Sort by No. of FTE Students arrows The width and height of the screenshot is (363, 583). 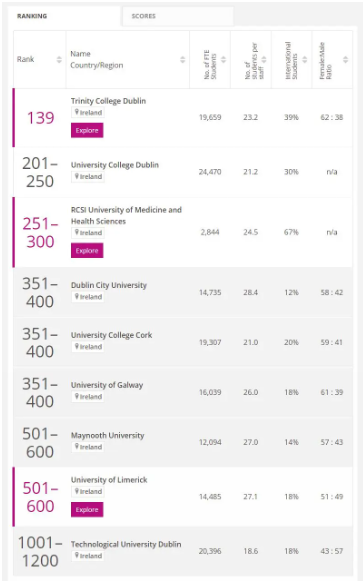224,59
